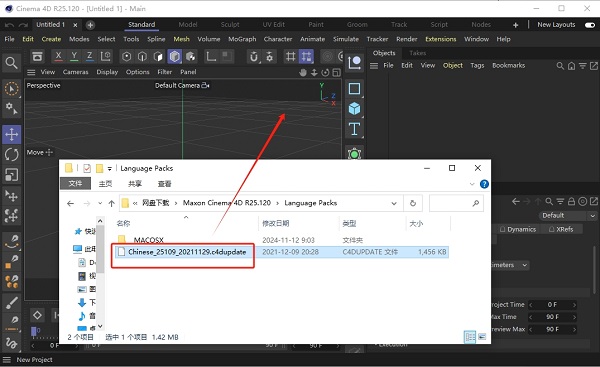
Task: Click the Undo arrow in Cinema 4D
Action: pos(10,25)
